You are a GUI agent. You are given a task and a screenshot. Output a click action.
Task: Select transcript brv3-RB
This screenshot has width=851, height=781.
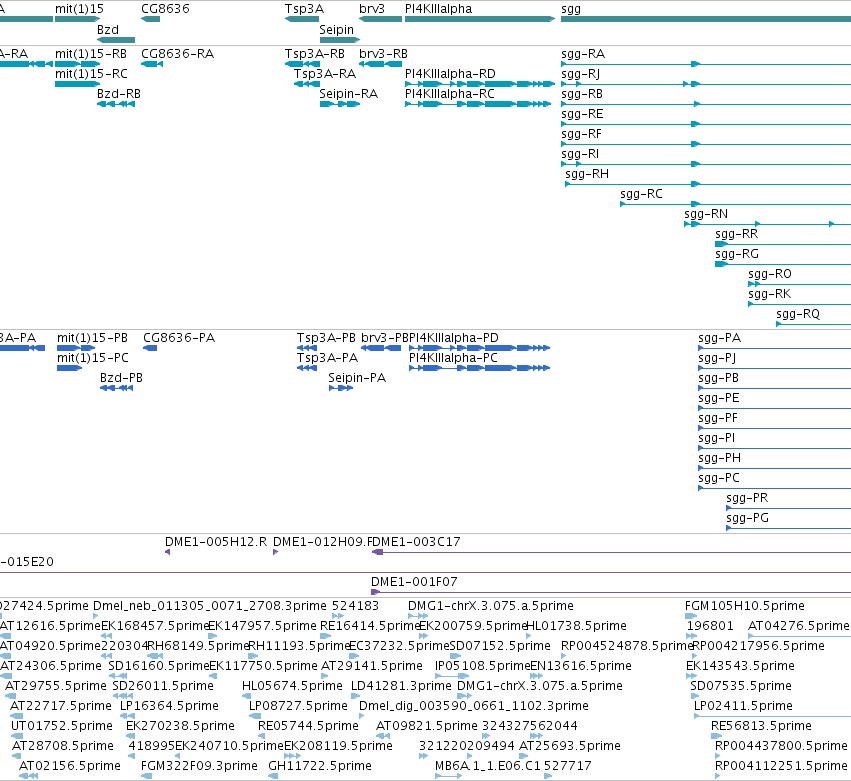pos(380,64)
